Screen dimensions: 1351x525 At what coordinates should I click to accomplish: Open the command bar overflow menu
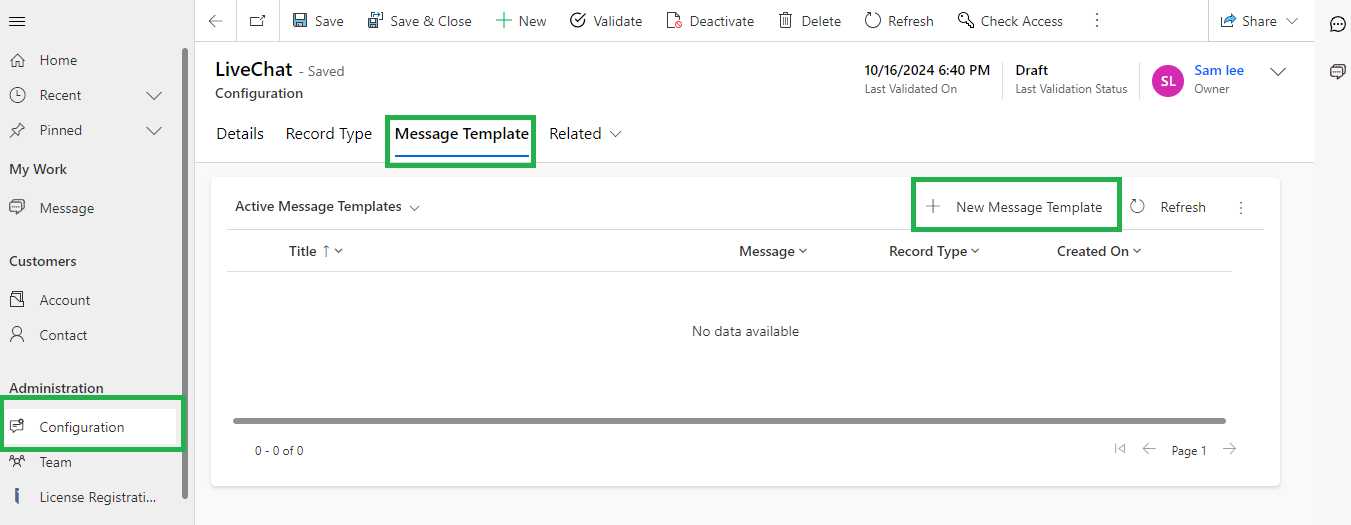tap(1097, 21)
